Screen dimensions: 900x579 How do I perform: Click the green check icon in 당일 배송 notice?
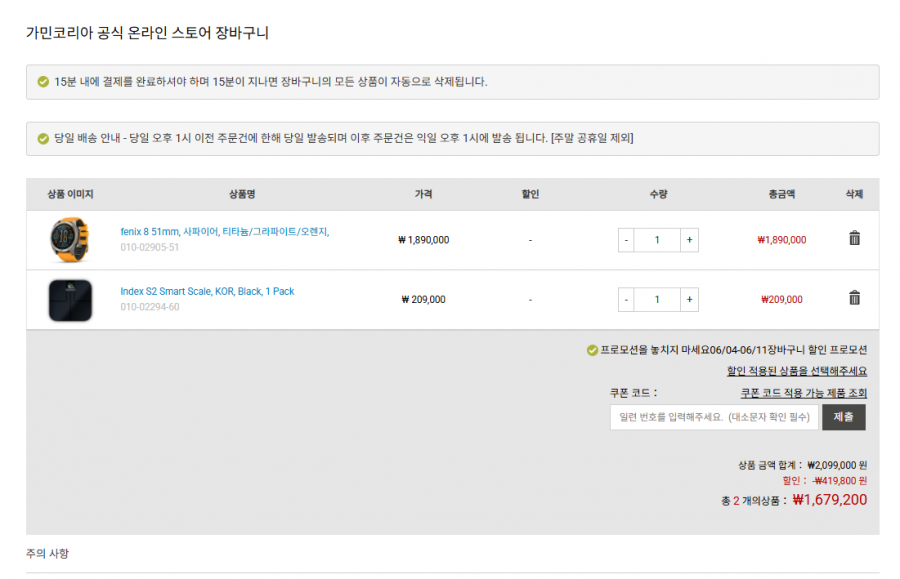click(x=43, y=138)
